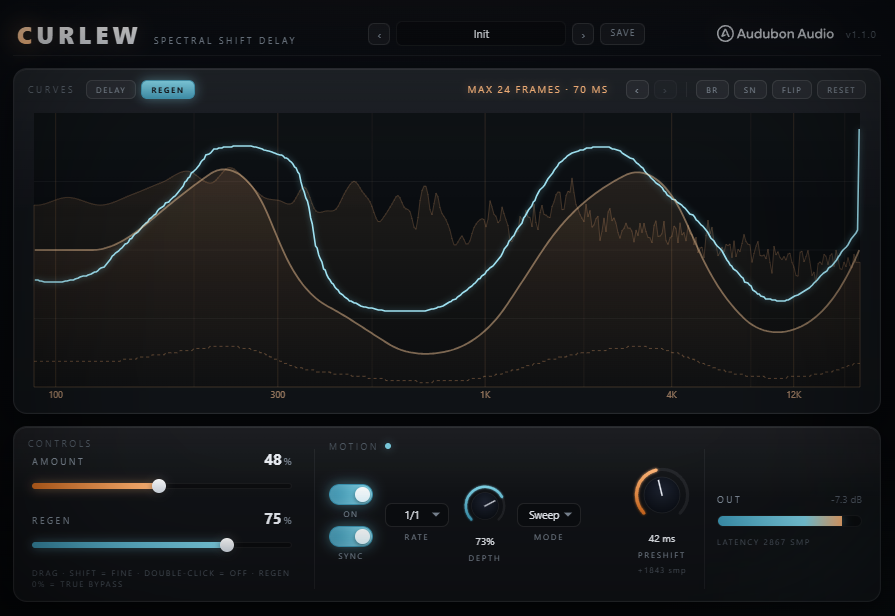The width and height of the screenshot is (895, 616).
Task: Click the +1843 smp readout
Action: tap(662, 570)
